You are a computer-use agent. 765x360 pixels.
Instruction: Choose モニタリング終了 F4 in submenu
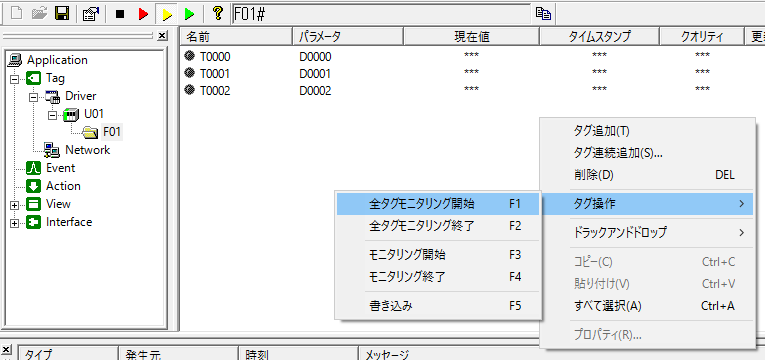pyautogui.click(x=438, y=277)
